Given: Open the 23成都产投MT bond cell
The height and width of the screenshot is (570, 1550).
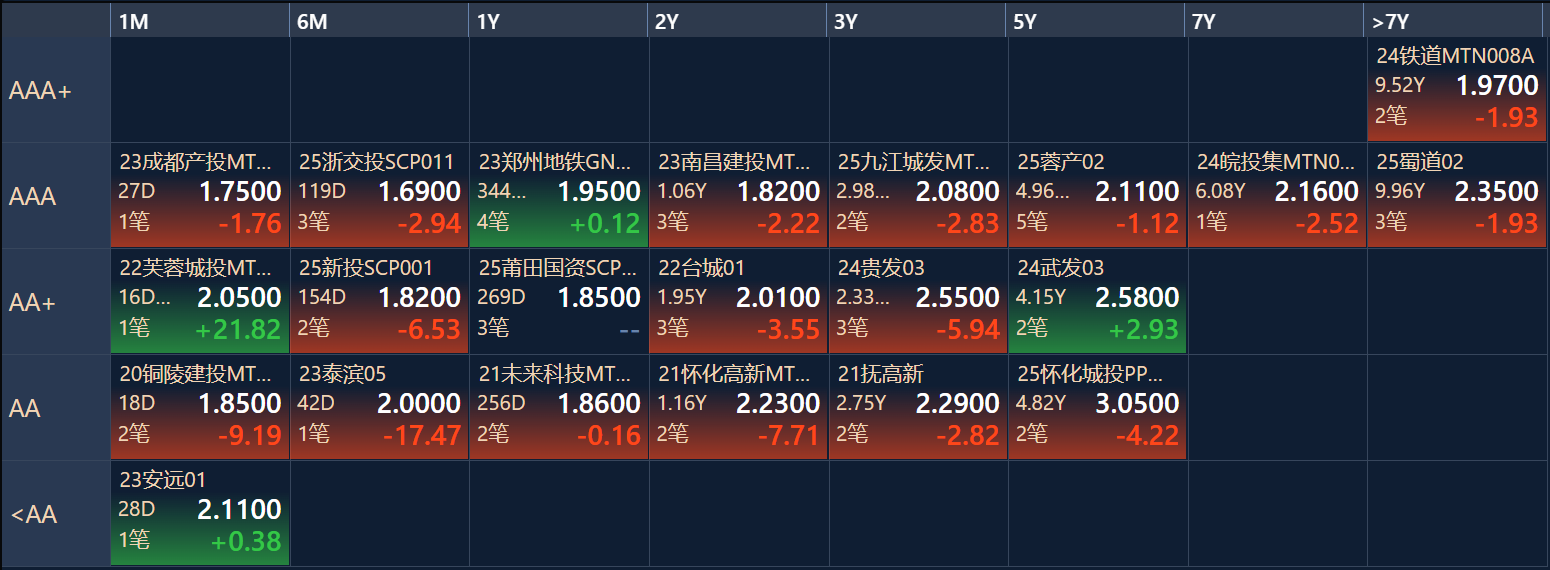Looking at the screenshot, I should click(200, 195).
